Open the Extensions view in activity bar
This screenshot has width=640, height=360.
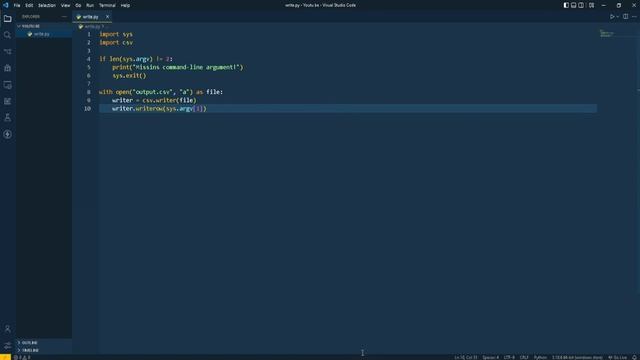pyautogui.click(x=7, y=101)
